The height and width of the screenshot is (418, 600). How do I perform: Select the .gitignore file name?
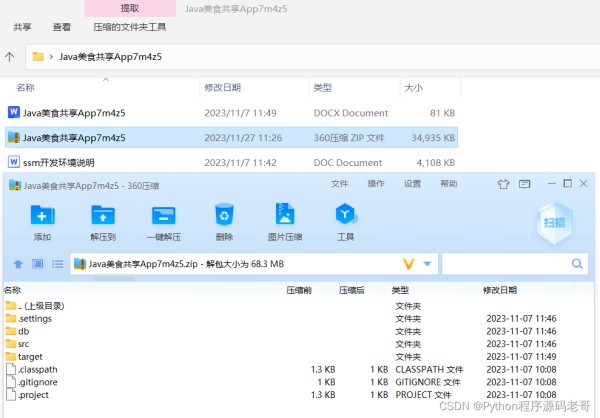[x=38, y=382]
